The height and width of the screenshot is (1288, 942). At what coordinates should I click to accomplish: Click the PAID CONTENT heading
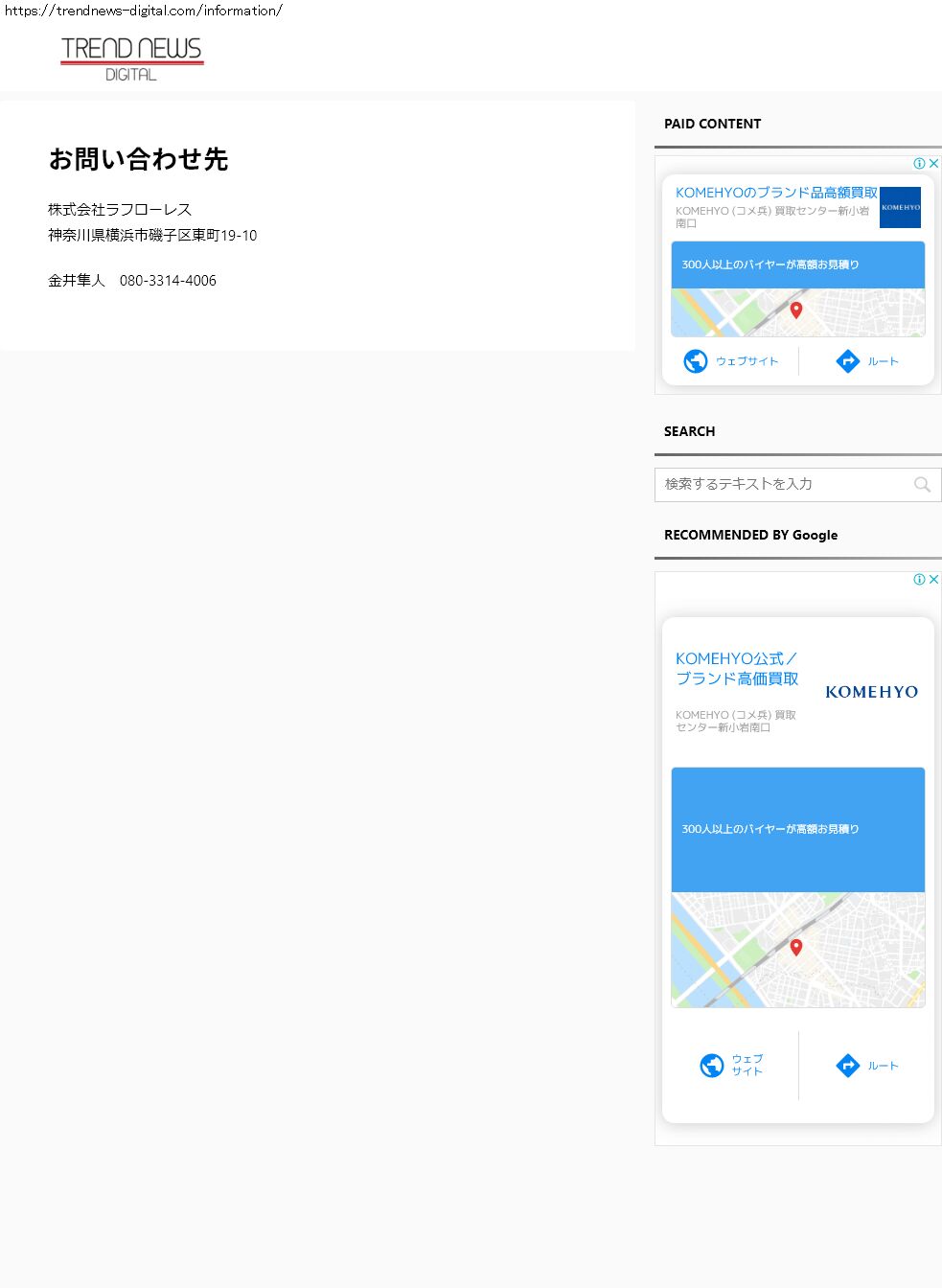tap(712, 124)
